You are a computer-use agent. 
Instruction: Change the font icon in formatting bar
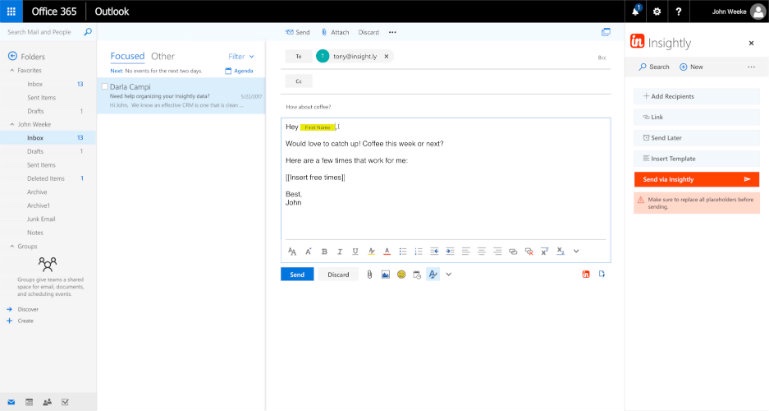click(x=292, y=252)
